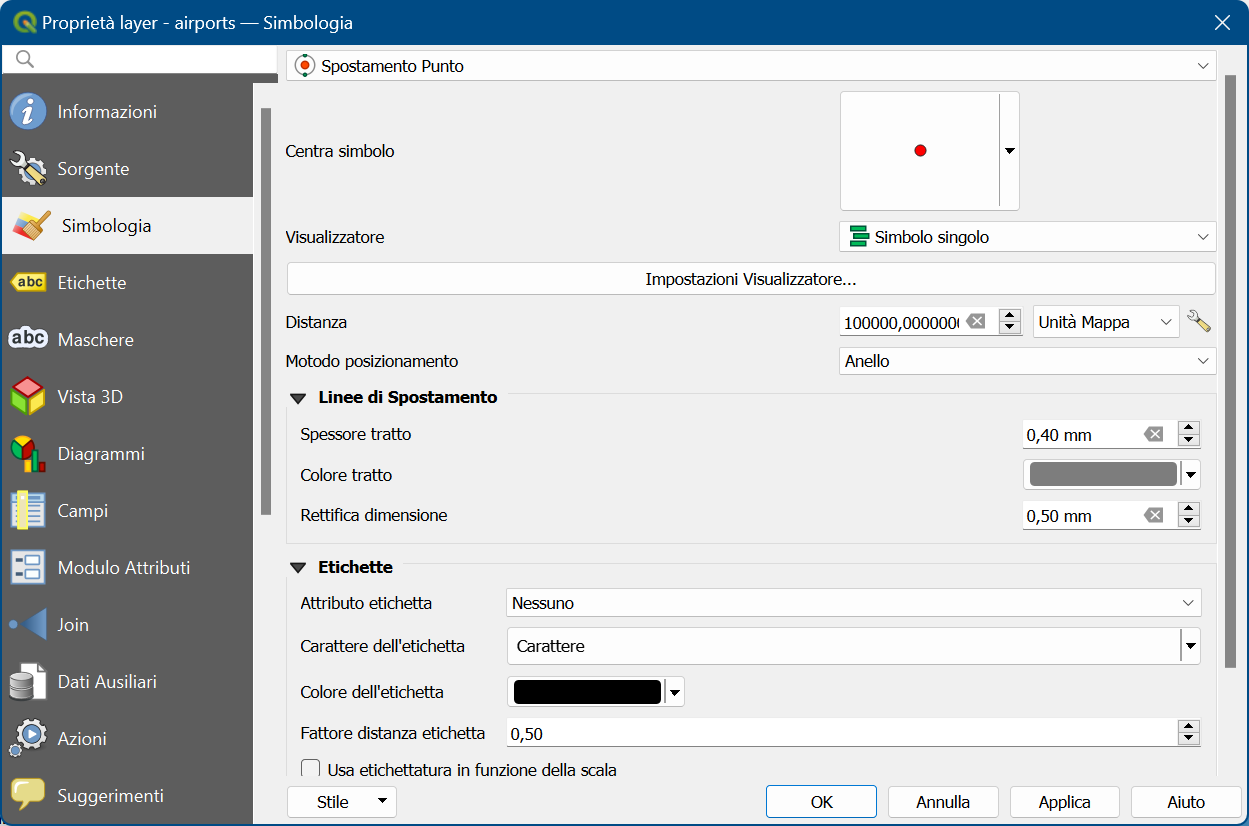Image resolution: width=1249 pixels, height=826 pixels.
Task: Collapse the Linee di Spostamento section
Action: [x=297, y=398]
